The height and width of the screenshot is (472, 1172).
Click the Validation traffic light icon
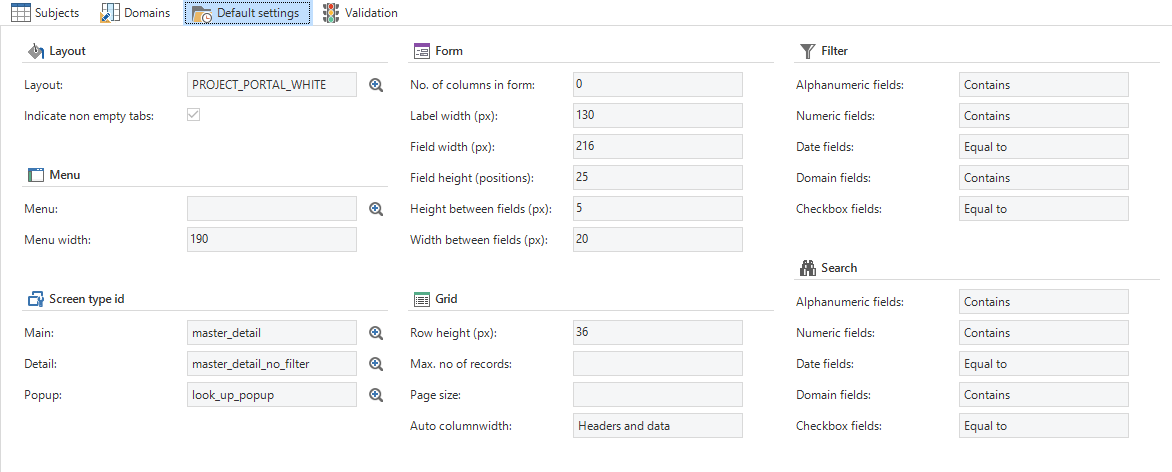pyautogui.click(x=331, y=13)
